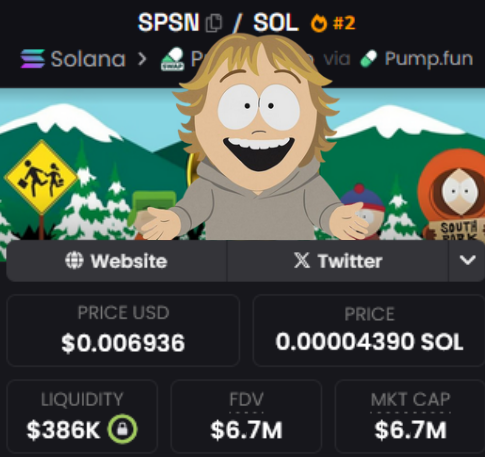
Task: Click the PRICE USD value box
Action: click(123, 330)
